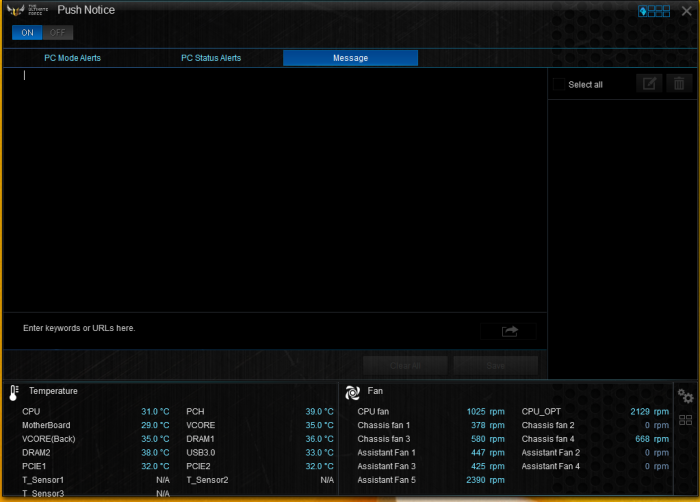The width and height of the screenshot is (700, 502).
Task: Tick the Select all checkbox
Action: click(x=559, y=84)
